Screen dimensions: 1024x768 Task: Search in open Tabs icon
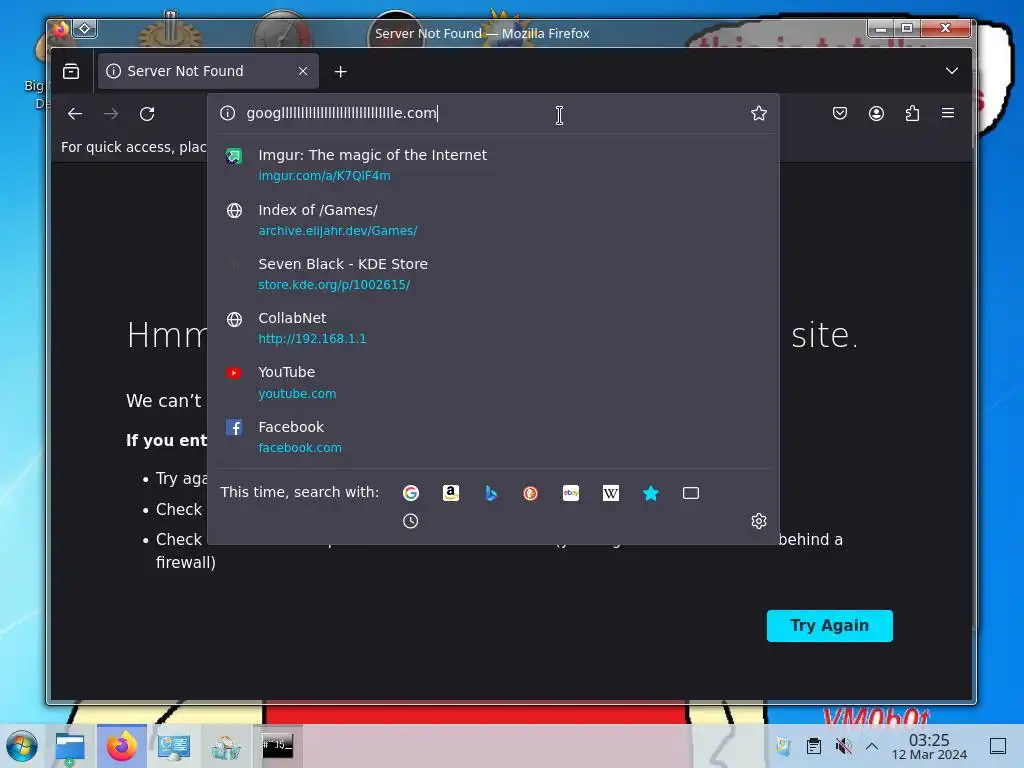click(x=691, y=493)
